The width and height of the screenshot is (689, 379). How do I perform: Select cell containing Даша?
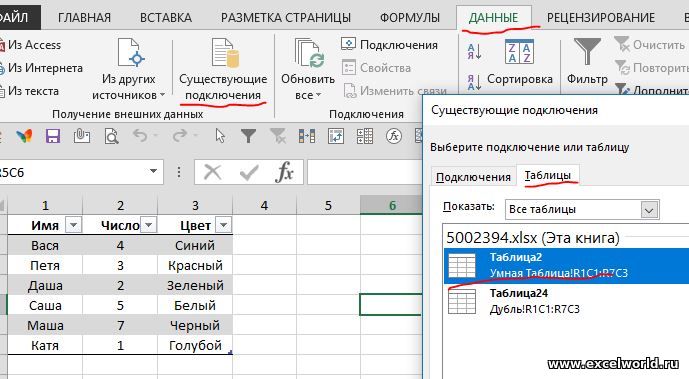coord(45,285)
